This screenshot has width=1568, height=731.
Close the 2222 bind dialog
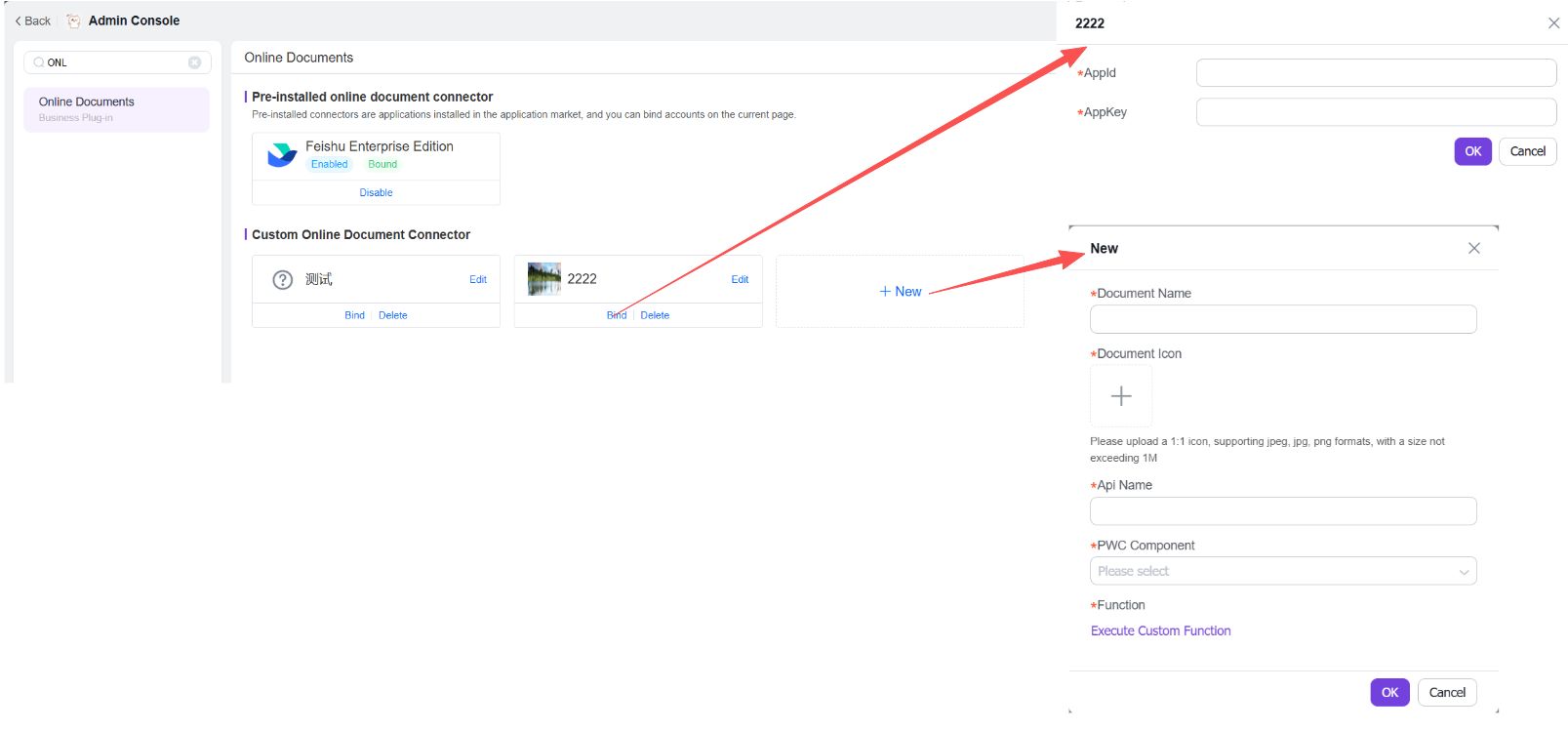pos(1553,23)
